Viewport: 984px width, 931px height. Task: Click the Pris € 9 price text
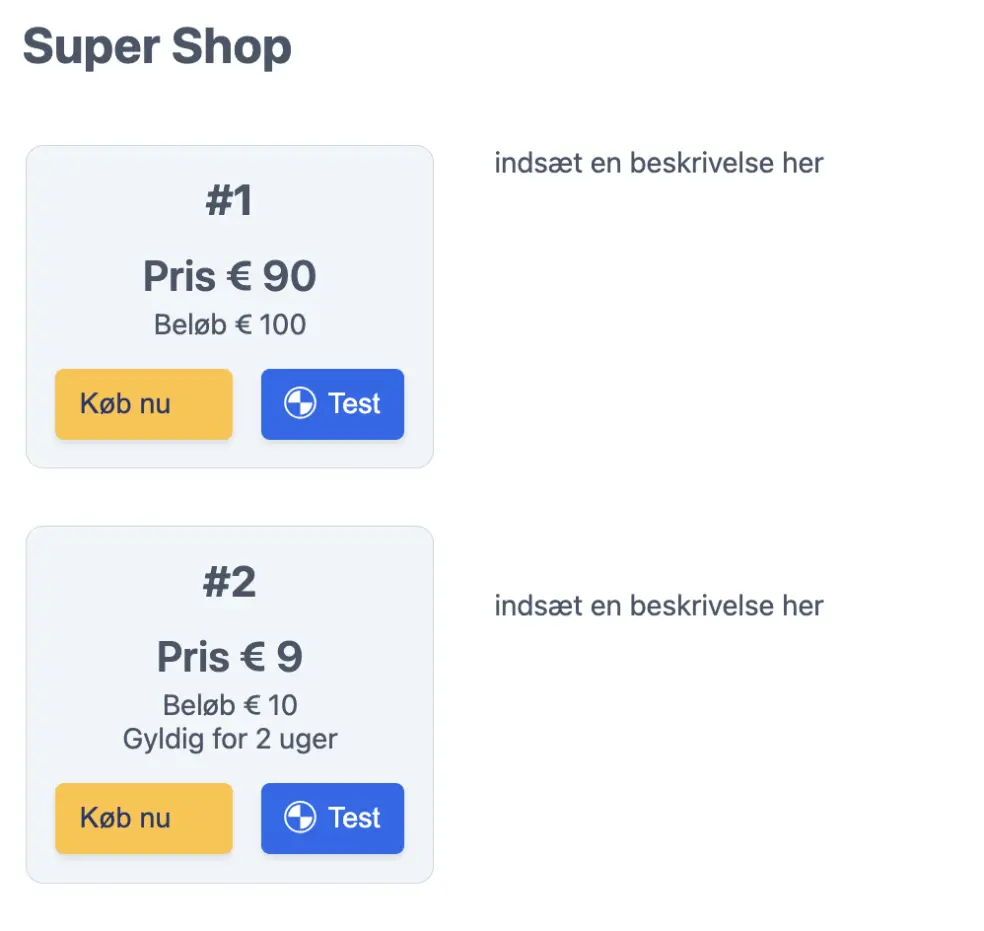click(229, 656)
